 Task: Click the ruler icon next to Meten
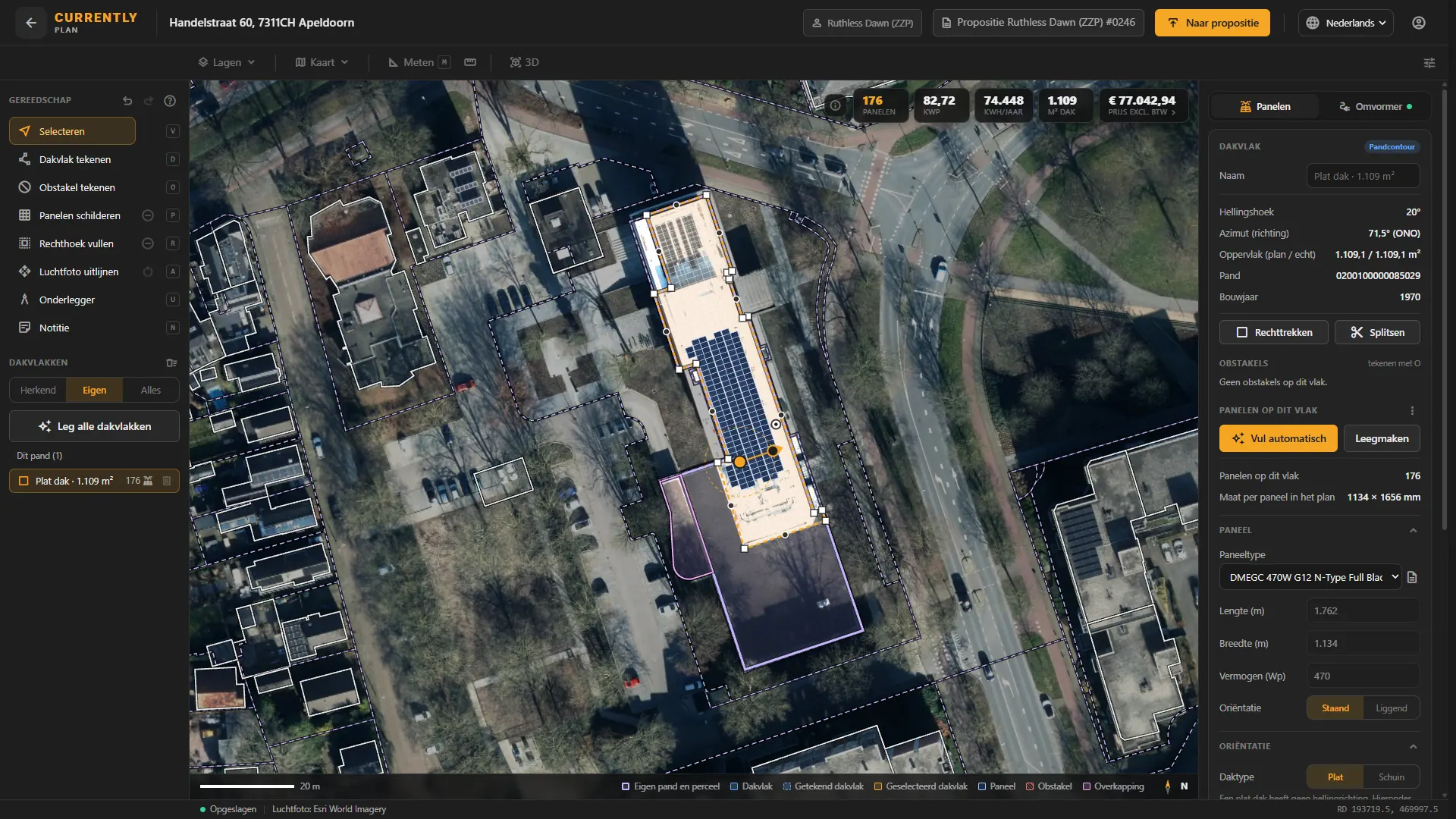(x=470, y=62)
